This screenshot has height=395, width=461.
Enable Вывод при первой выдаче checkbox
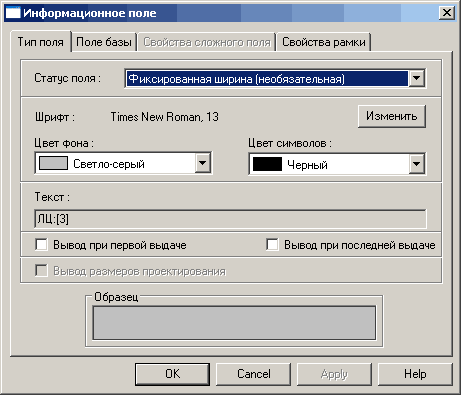[41, 245]
